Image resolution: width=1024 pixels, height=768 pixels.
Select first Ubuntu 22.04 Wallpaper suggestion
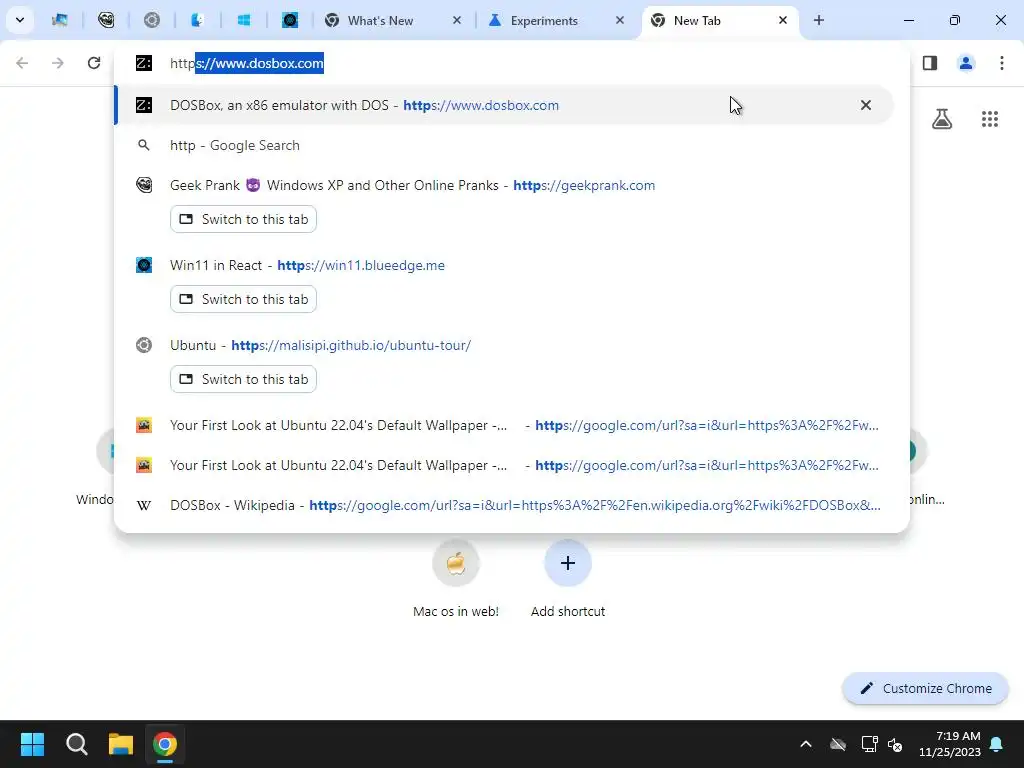coord(504,425)
